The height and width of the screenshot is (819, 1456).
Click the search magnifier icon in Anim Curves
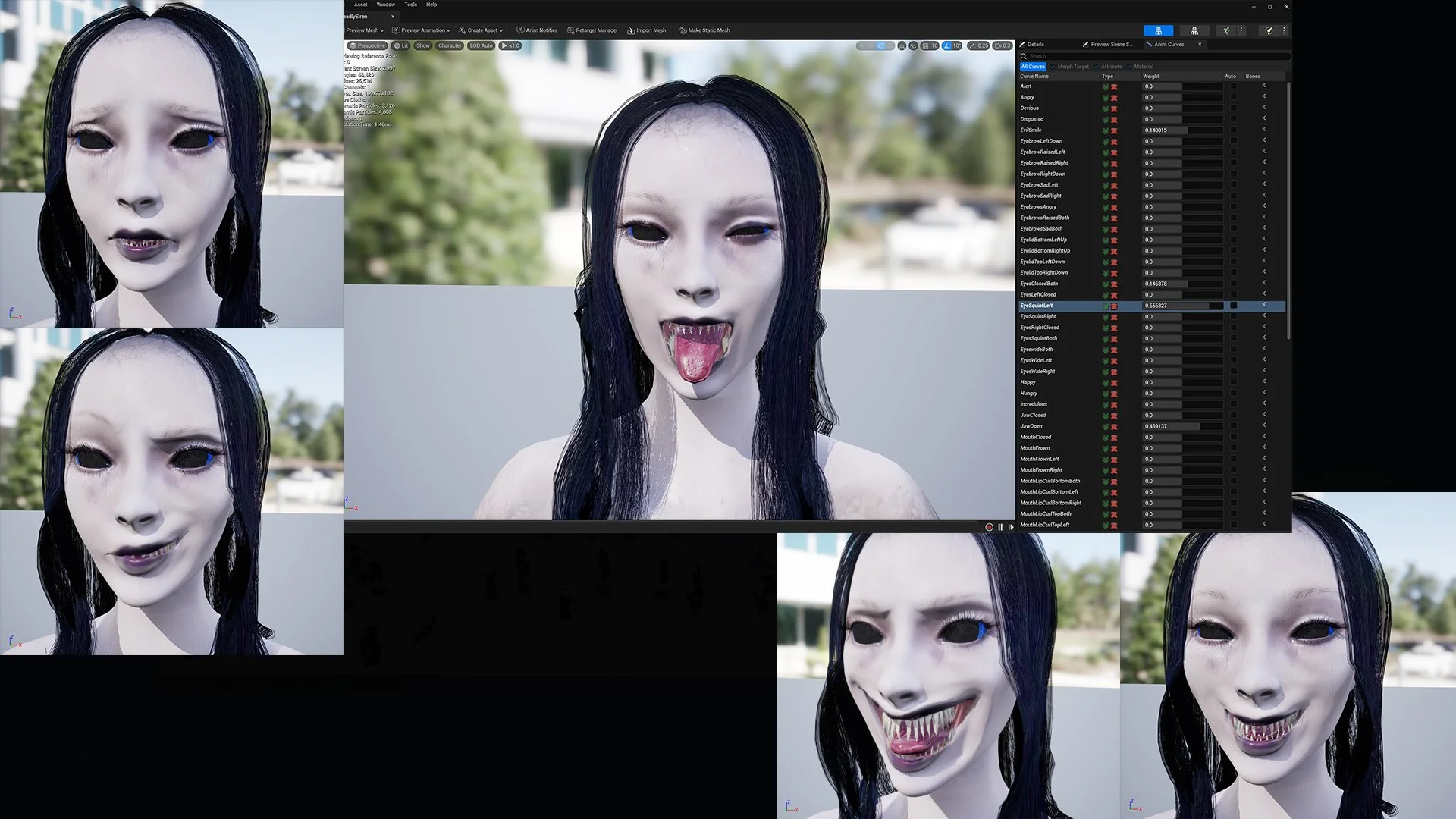(x=1024, y=56)
